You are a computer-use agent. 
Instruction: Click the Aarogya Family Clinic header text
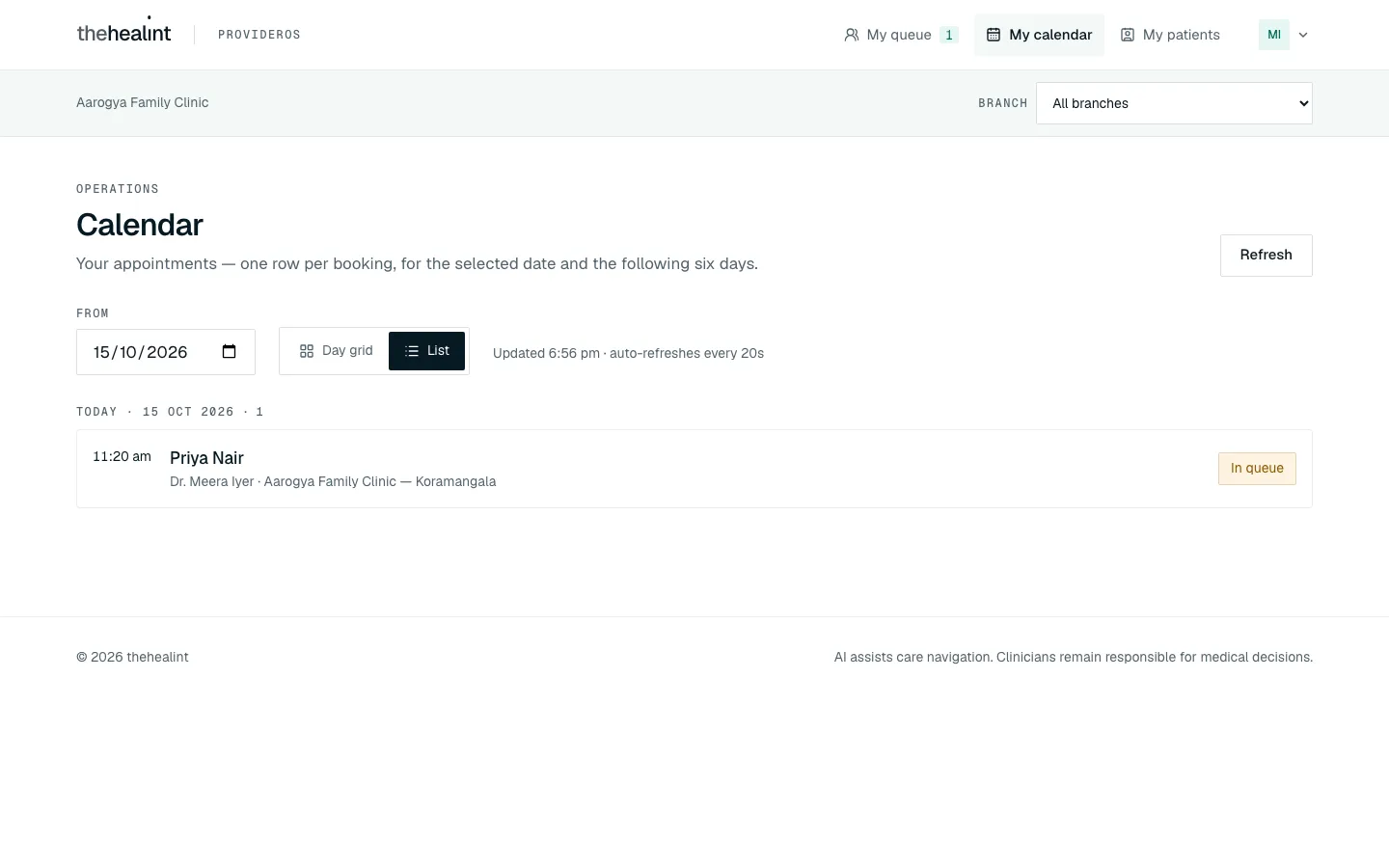pyautogui.click(x=143, y=103)
